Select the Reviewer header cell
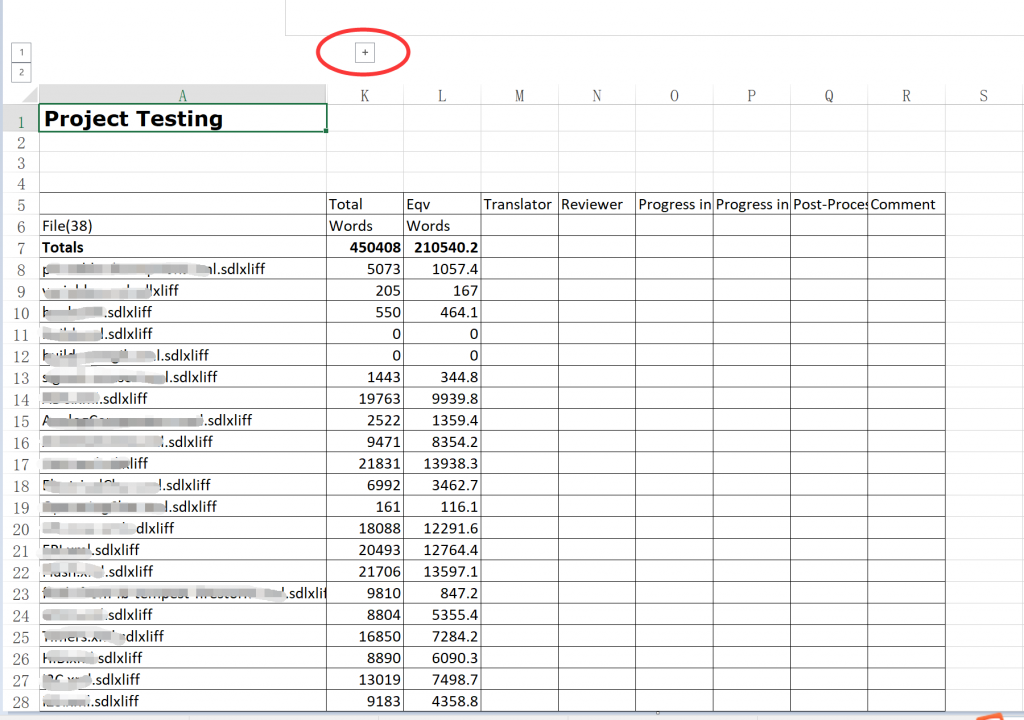The height and width of the screenshot is (720, 1024). coord(597,204)
